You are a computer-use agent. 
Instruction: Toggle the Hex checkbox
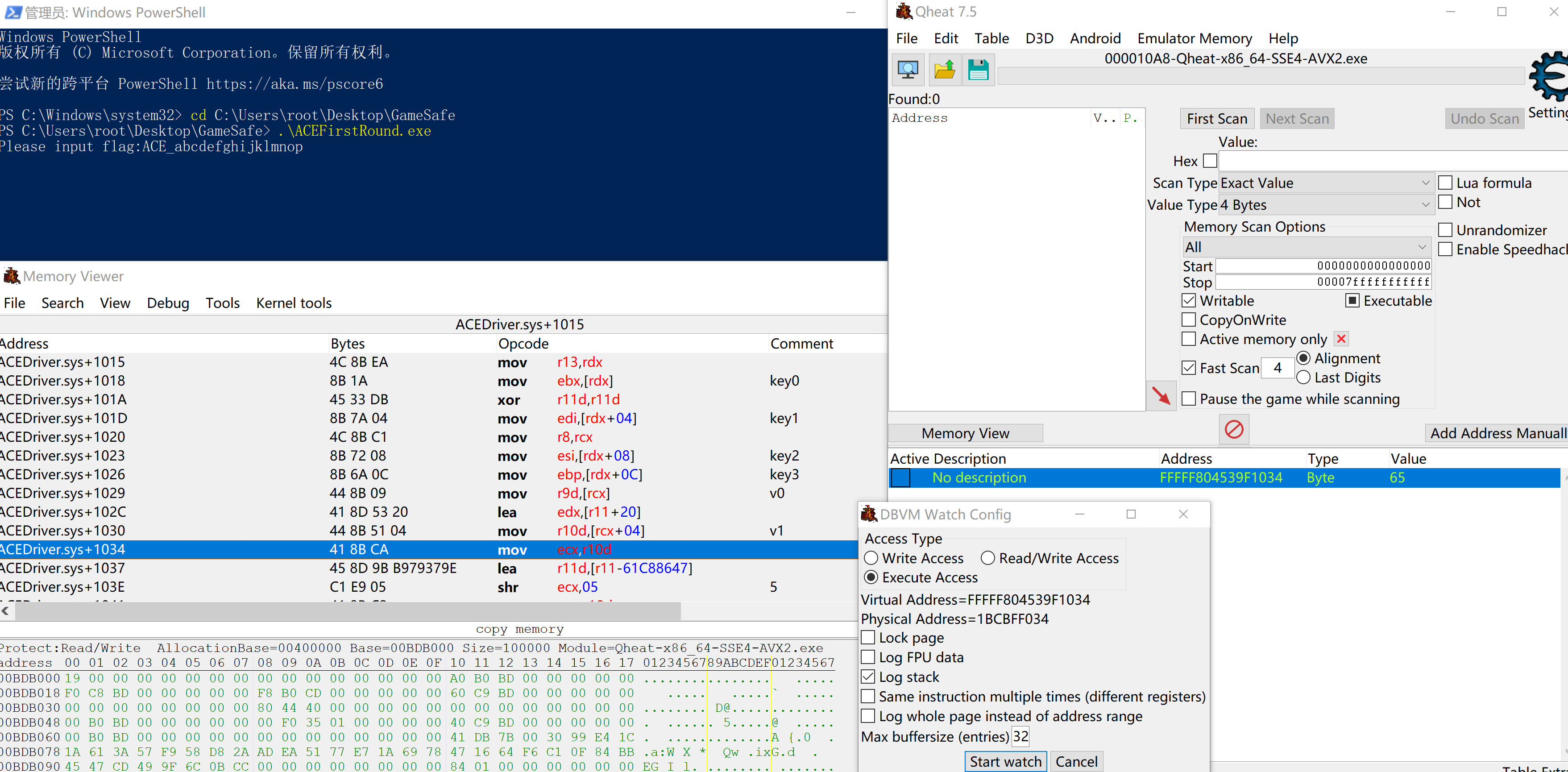pos(1210,161)
